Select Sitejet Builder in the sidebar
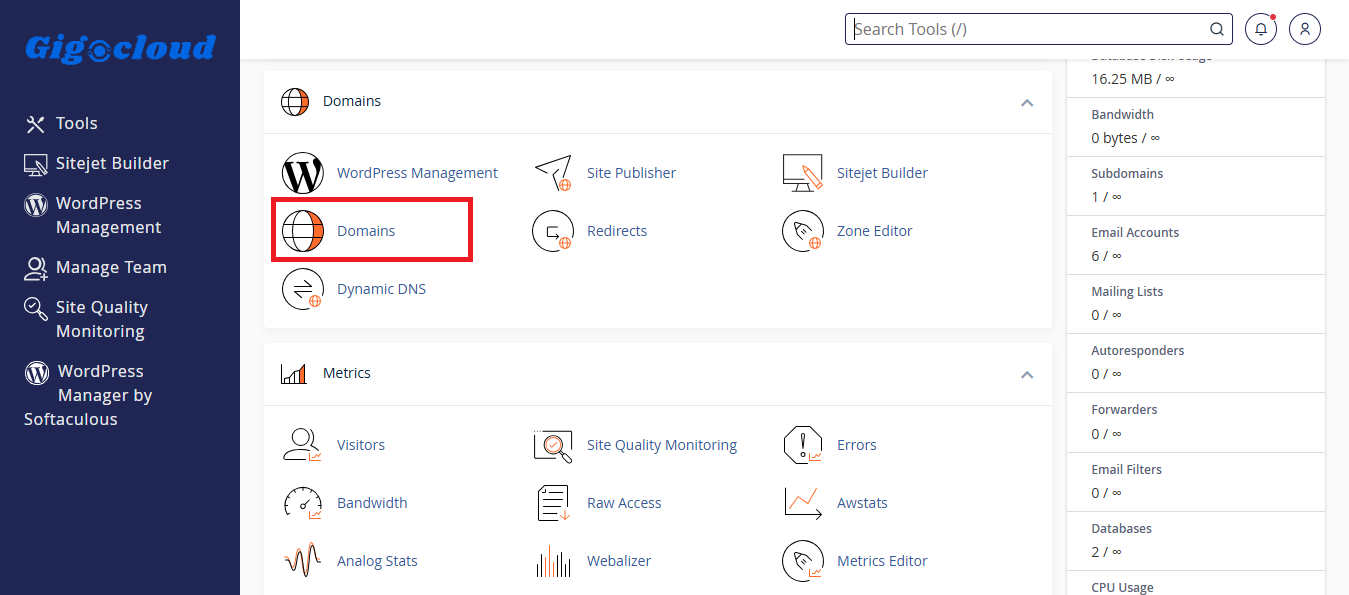1349x595 pixels. [96, 164]
